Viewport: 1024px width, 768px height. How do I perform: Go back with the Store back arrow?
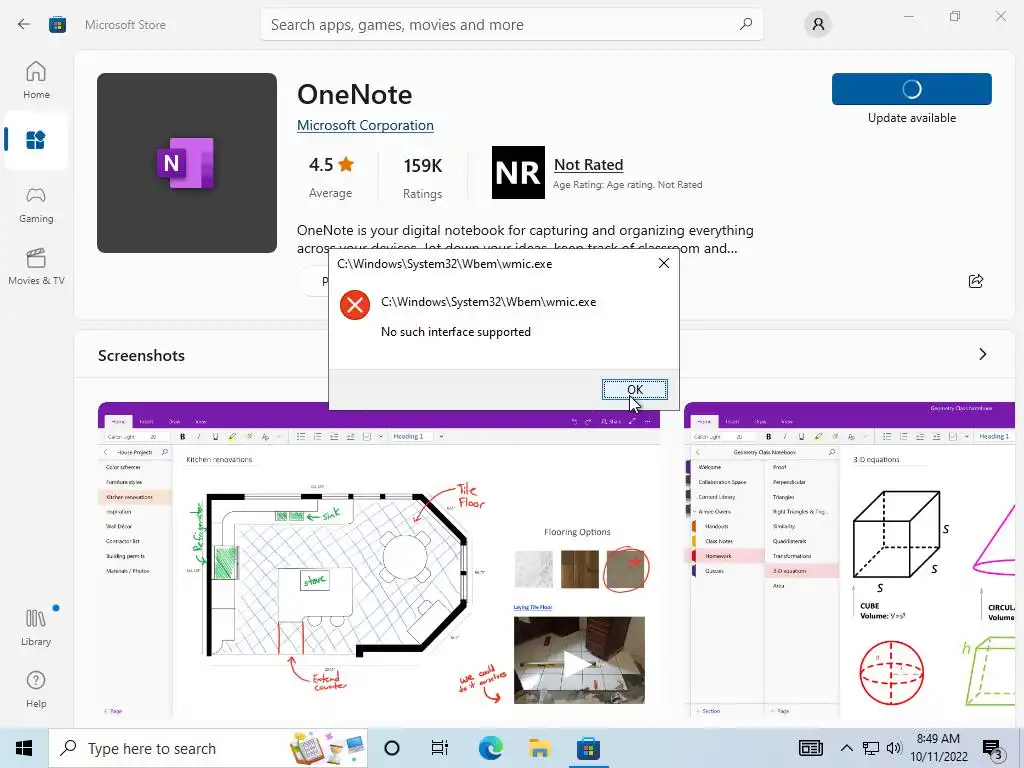(24, 25)
